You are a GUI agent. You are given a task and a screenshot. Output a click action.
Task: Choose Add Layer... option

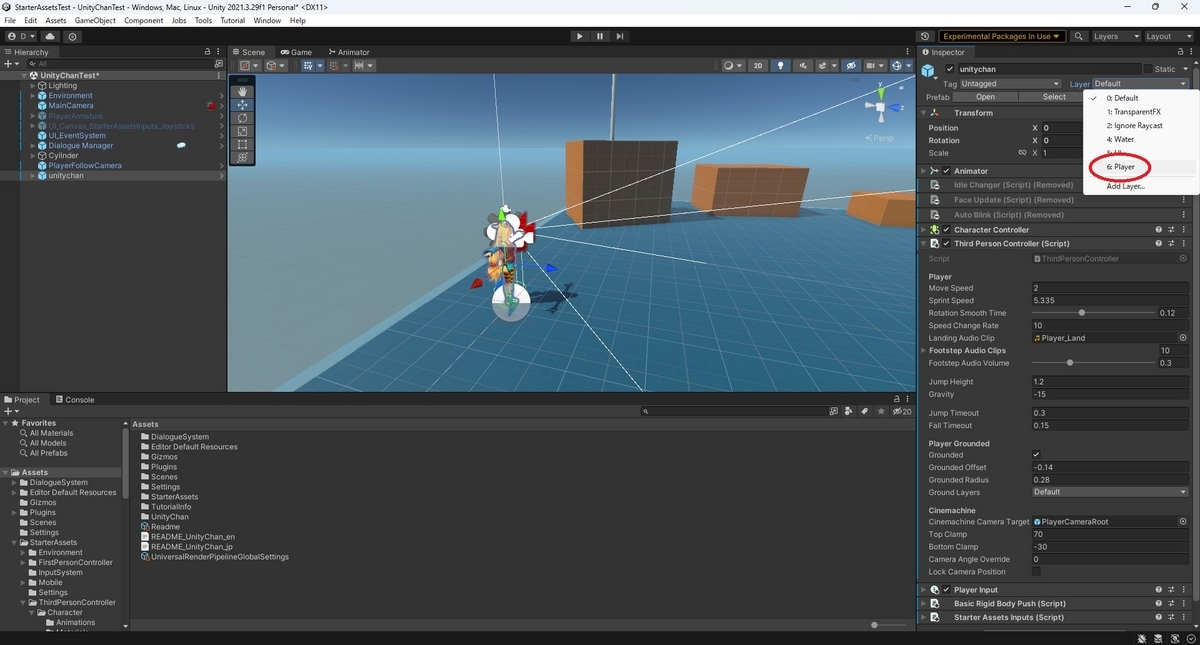(1125, 186)
